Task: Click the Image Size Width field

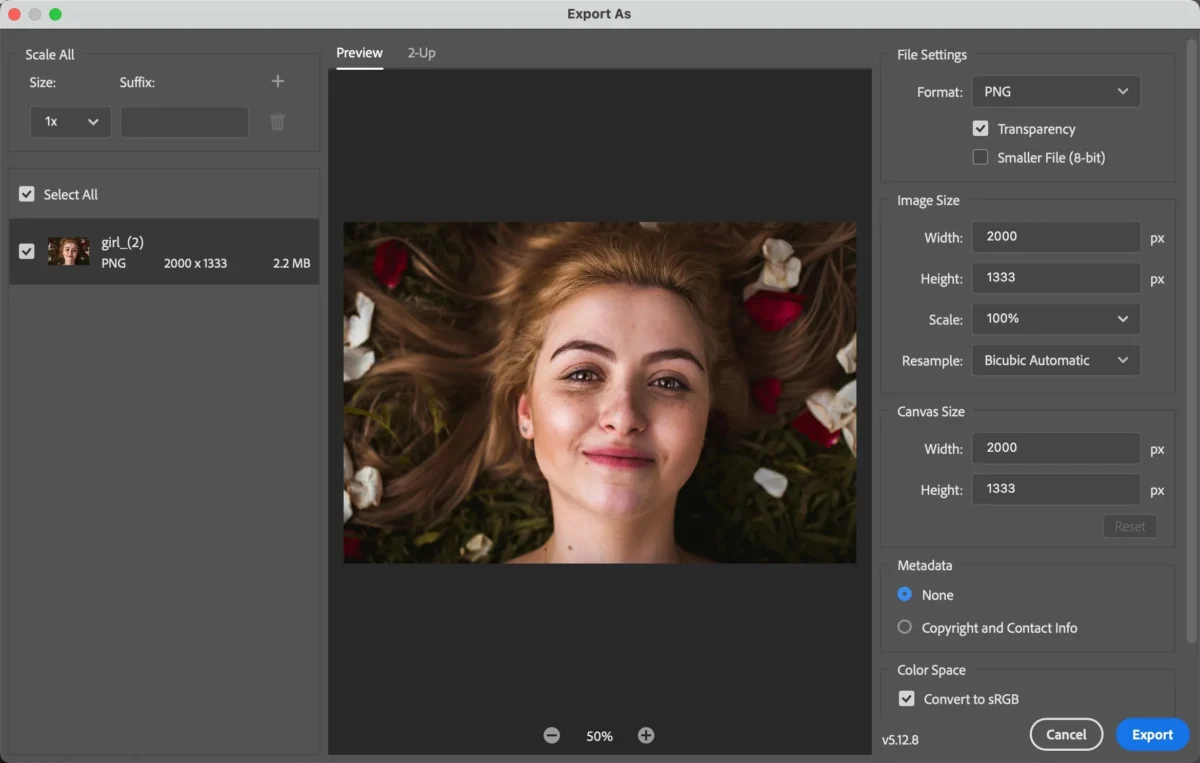Action: tap(1055, 237)
